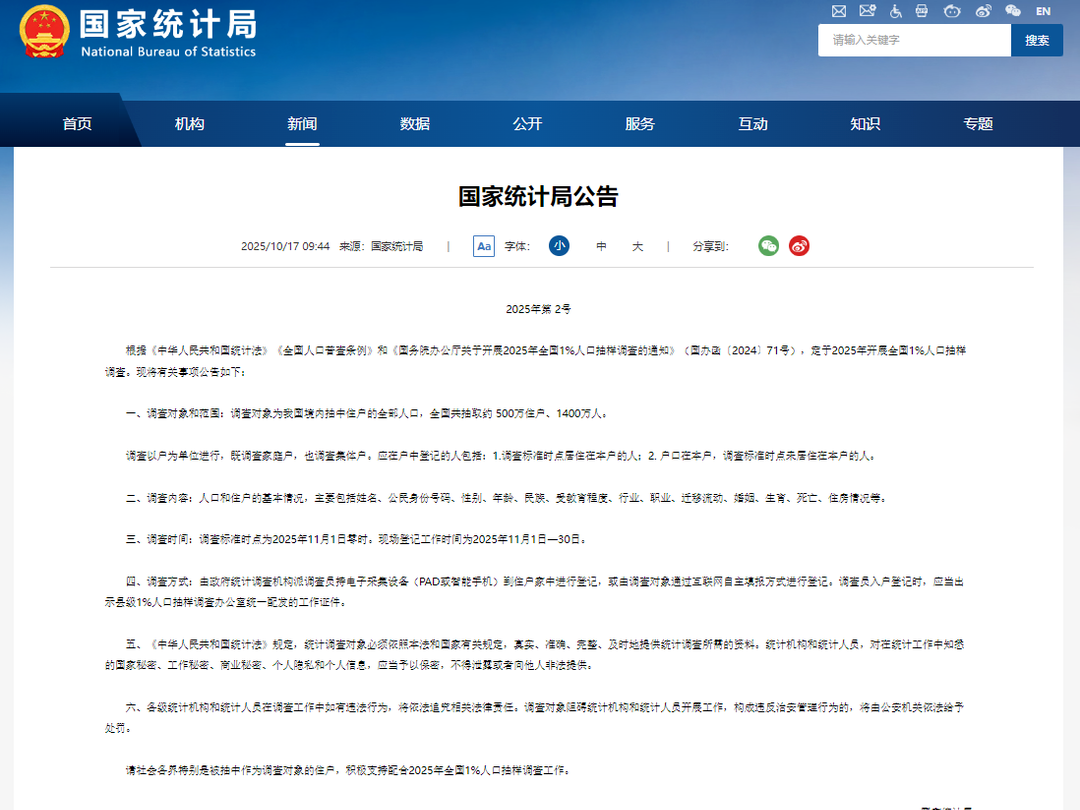This screenshot has height=810, width=1080.
Task: Click the WeChat icon in top header
Action: (x=1013, y=11)
